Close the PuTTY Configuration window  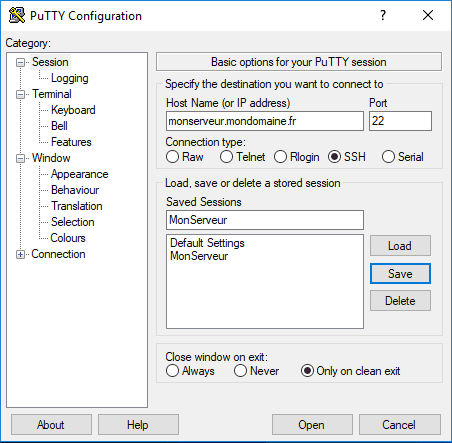click(x=428, y=15)
